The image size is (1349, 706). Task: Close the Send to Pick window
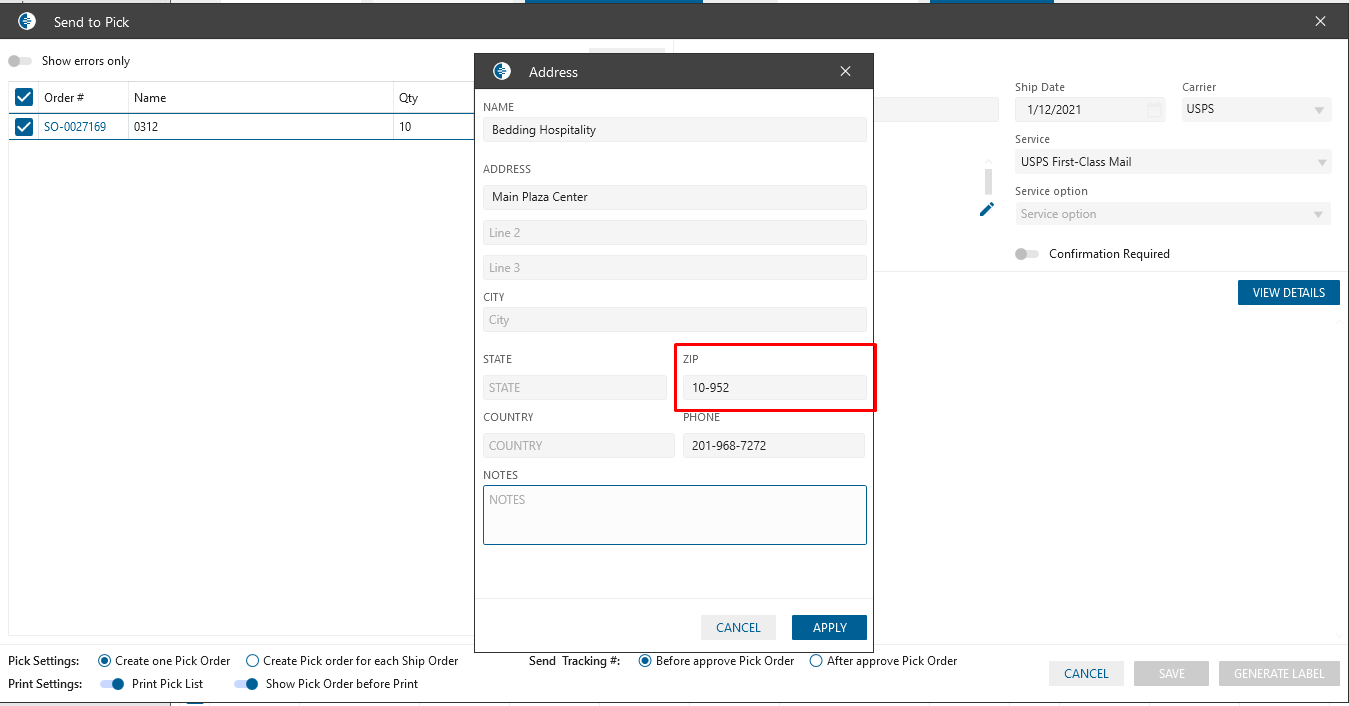1321,21
